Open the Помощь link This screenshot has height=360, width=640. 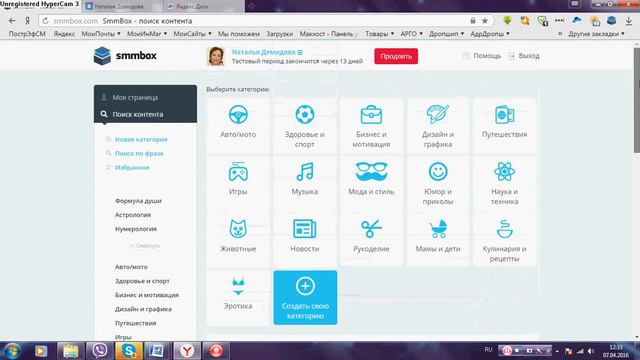(482, 56)
